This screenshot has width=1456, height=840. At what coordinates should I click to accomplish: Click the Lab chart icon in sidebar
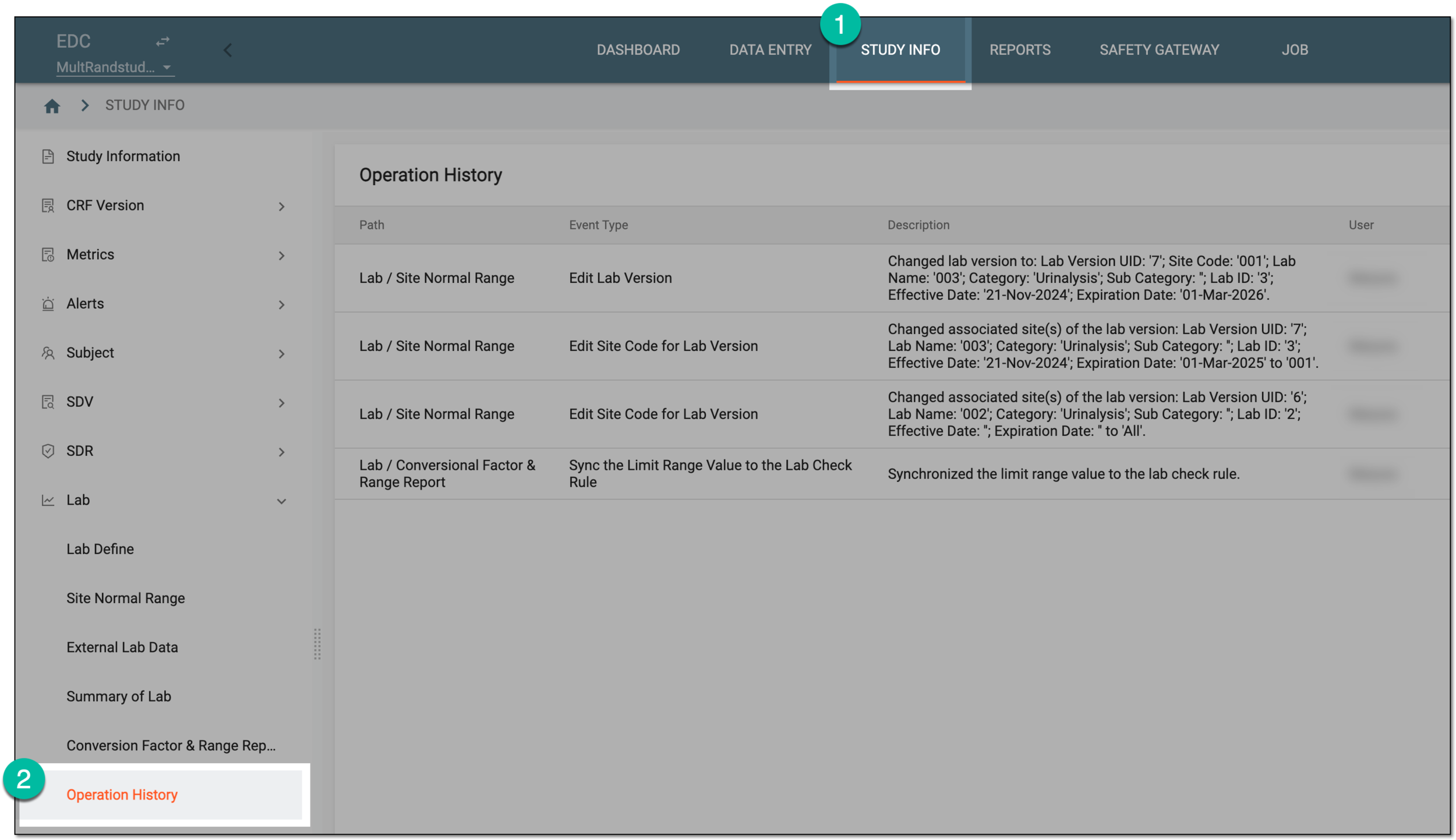coord(48,500)
